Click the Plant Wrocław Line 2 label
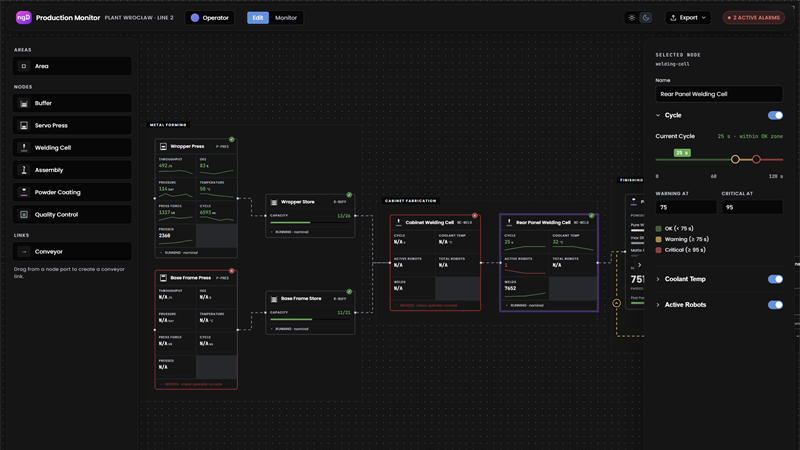Screen dimensions: 800x450 (139, 18)
